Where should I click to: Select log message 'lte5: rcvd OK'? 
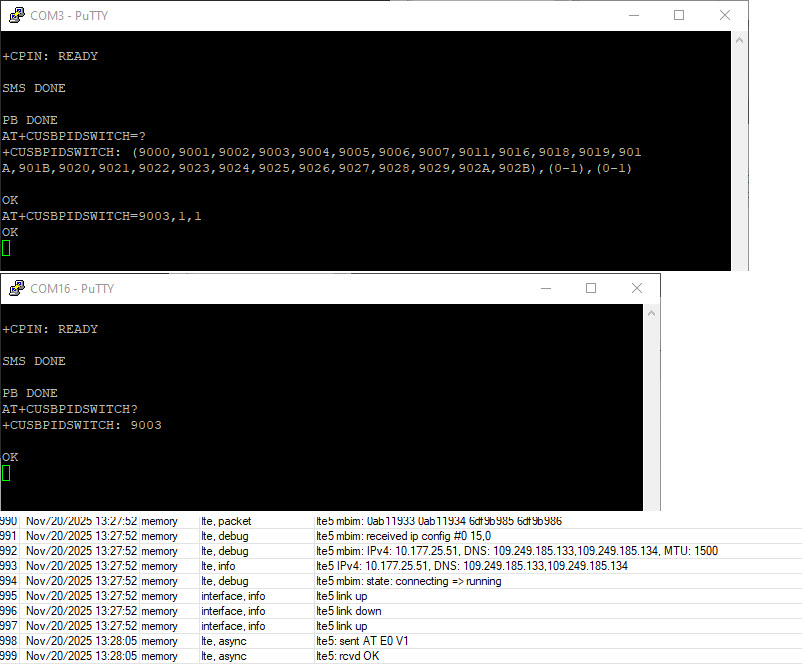click(x=348, y=656)
